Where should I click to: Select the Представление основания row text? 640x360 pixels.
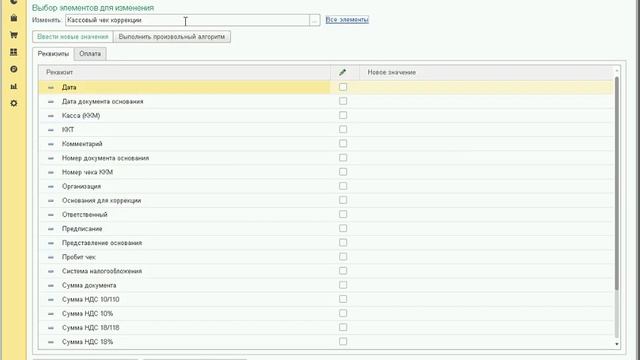[x=102, y=243]
